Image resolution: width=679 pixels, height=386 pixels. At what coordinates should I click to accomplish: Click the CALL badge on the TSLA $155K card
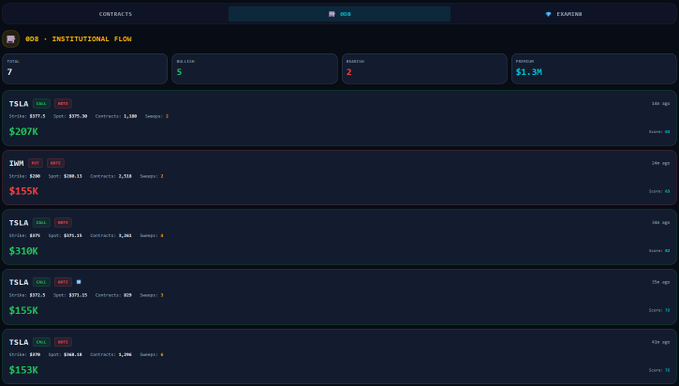(x=41, y=282)
